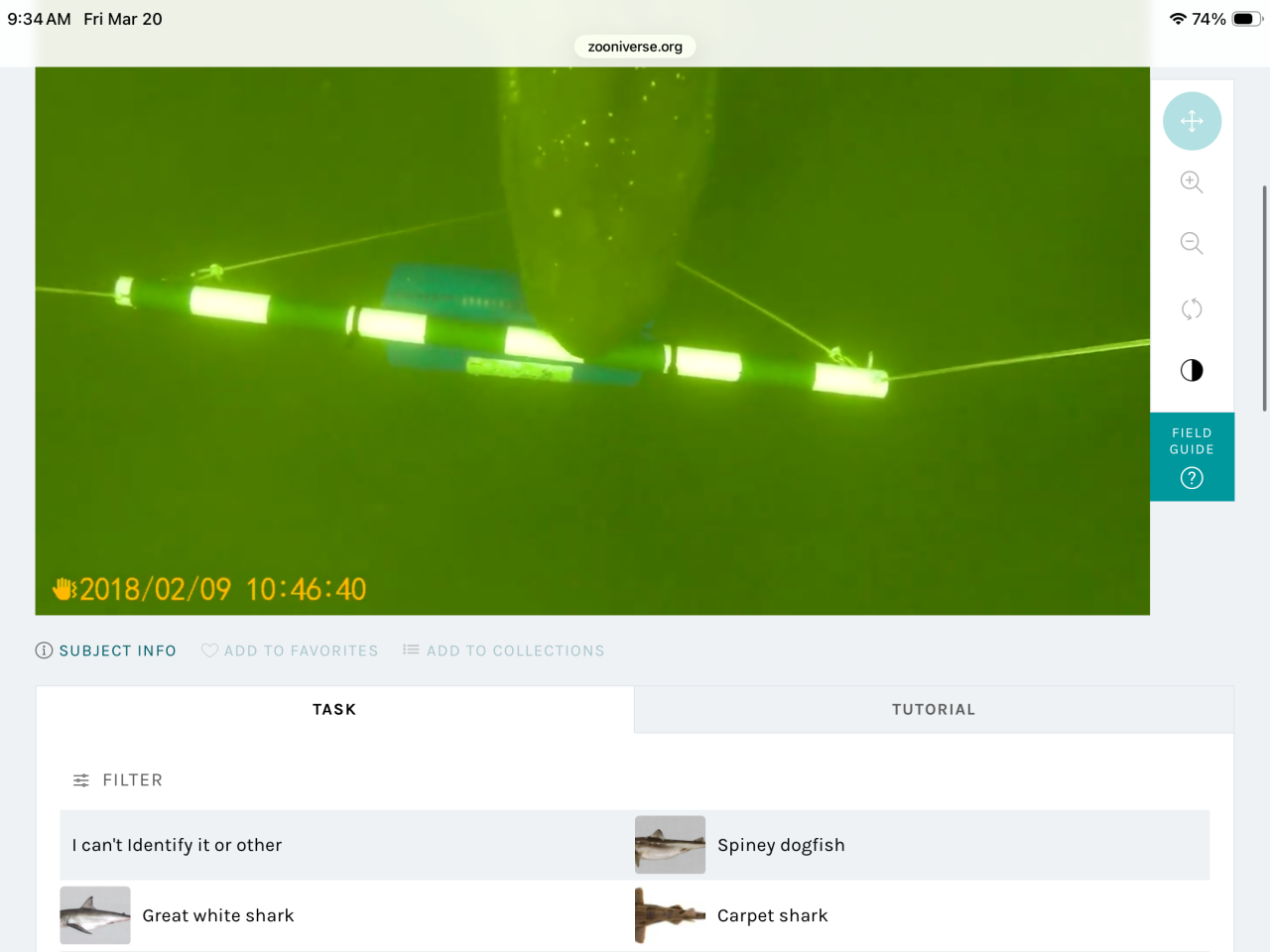This screenshot has height=952, width=1270.
Task: Tap the zooniverse.org address pill
Action: [635, 47]
